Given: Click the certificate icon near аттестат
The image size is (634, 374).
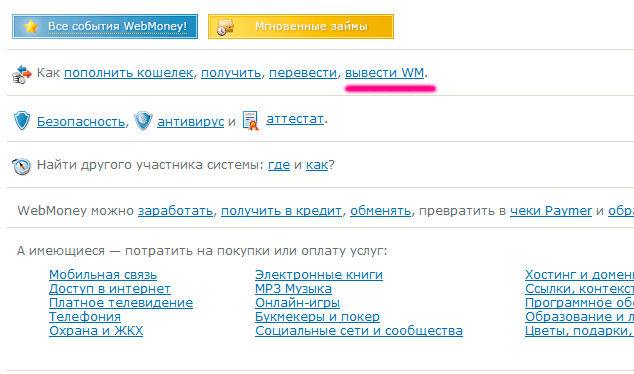Looking at the screenshot, I should tap(250, 120).
